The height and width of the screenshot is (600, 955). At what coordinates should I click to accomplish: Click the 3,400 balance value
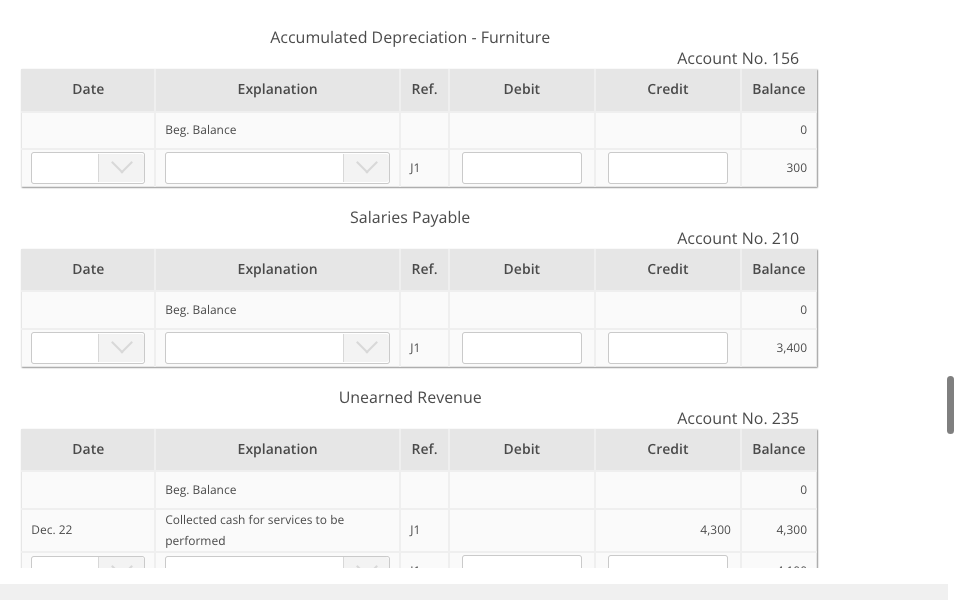tap(791, 348)
